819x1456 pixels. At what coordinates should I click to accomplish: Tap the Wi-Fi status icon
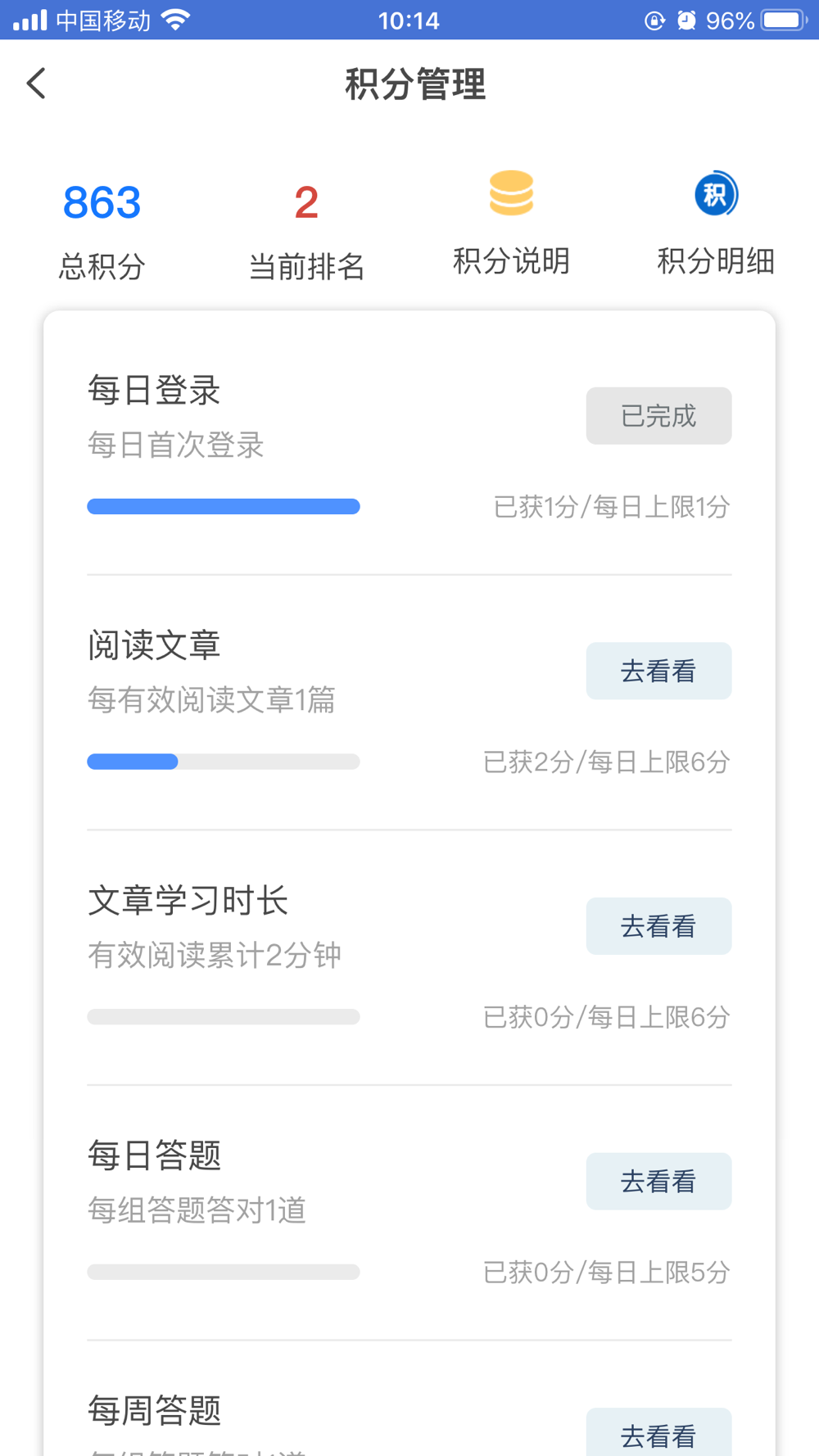[x=176, y=20]
